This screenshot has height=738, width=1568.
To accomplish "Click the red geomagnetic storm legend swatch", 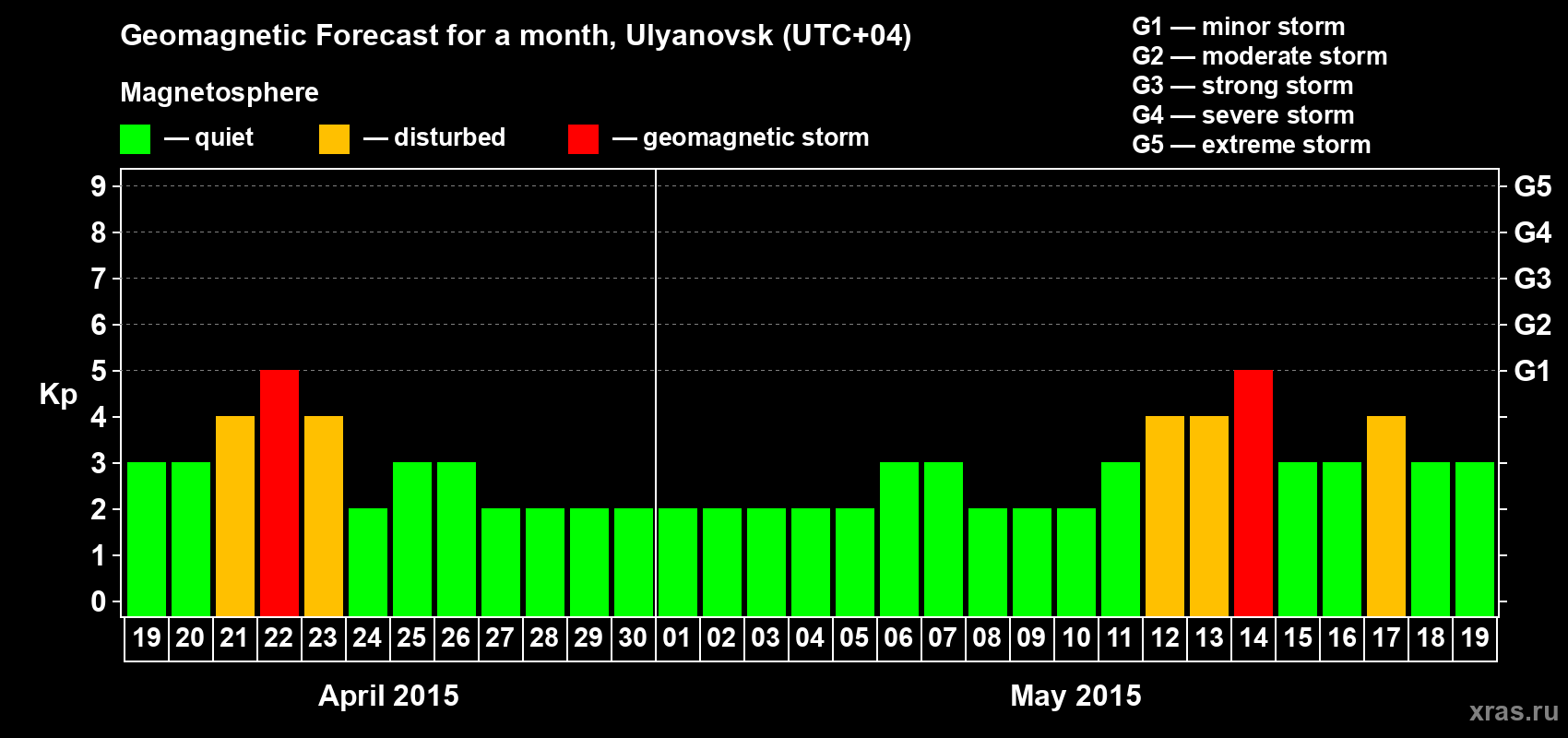I will (x=583, y=139).
